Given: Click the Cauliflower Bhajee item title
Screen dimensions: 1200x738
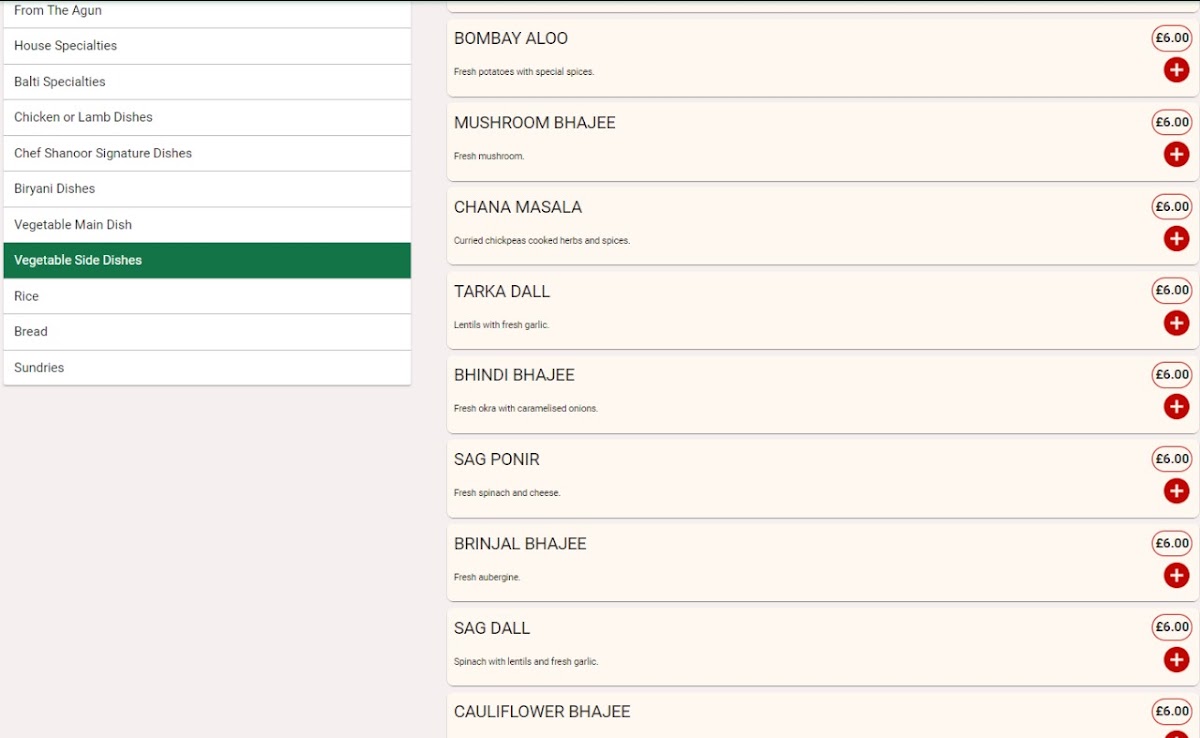Looking at the screenshot, I should 542,712.
